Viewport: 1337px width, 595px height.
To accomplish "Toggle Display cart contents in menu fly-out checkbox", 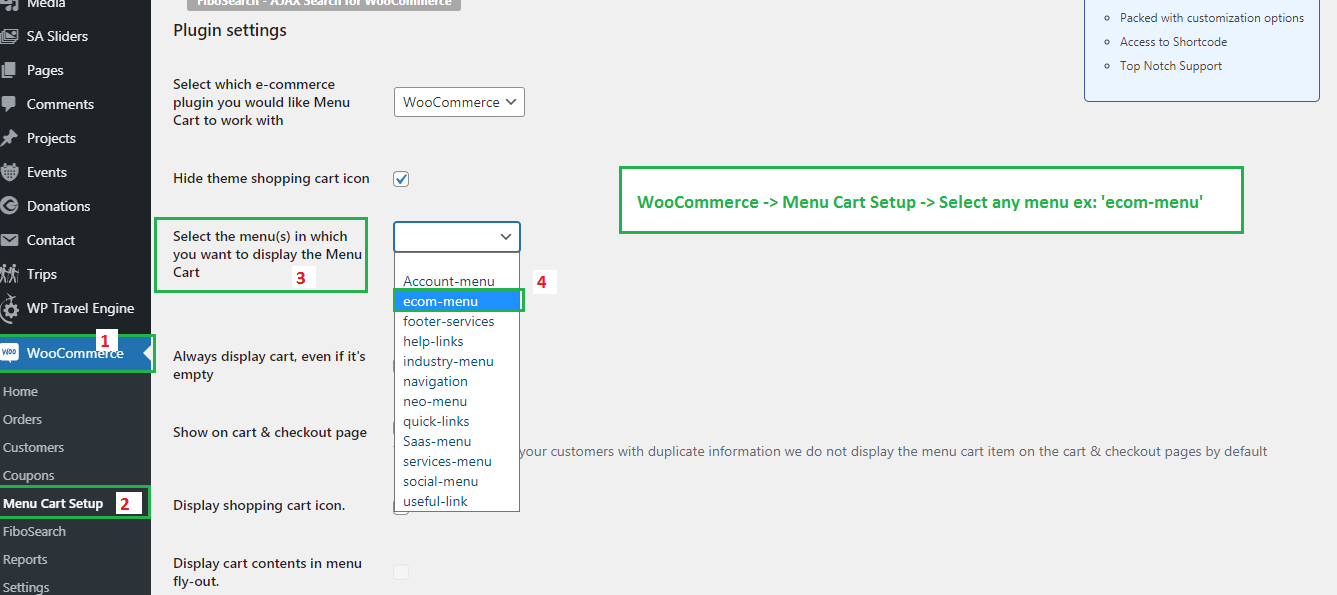I will (x=401, y=572).
